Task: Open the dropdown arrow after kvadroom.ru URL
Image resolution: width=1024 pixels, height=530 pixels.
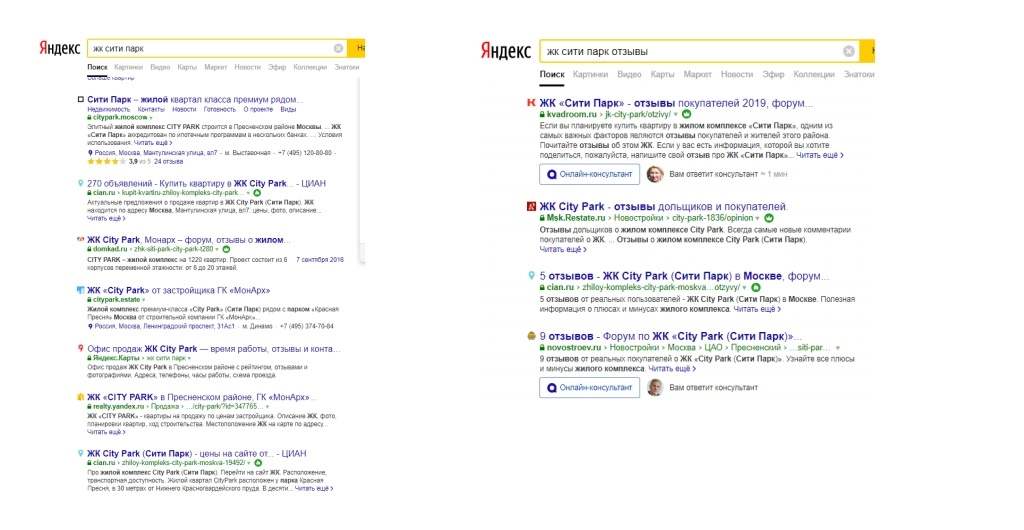Action: pyautogui.click(x=676, y=114)
